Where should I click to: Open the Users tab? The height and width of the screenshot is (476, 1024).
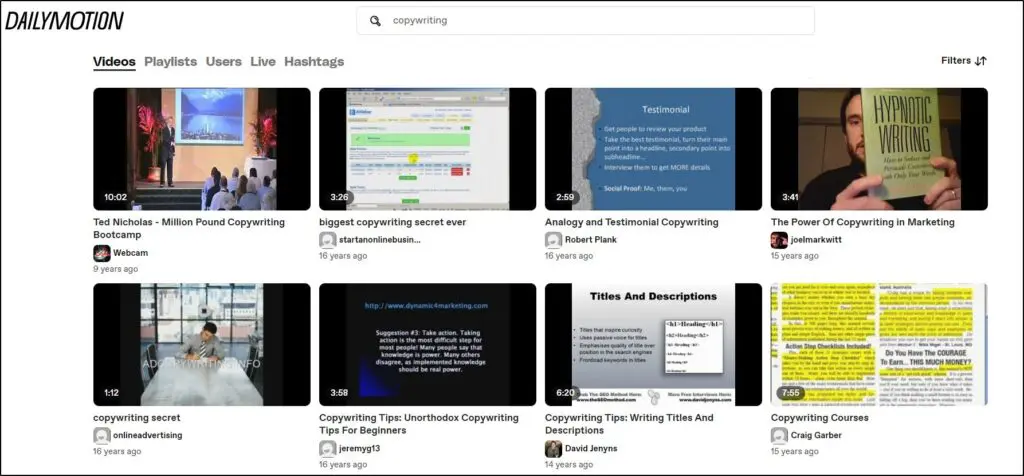click(x=223, y=61)
